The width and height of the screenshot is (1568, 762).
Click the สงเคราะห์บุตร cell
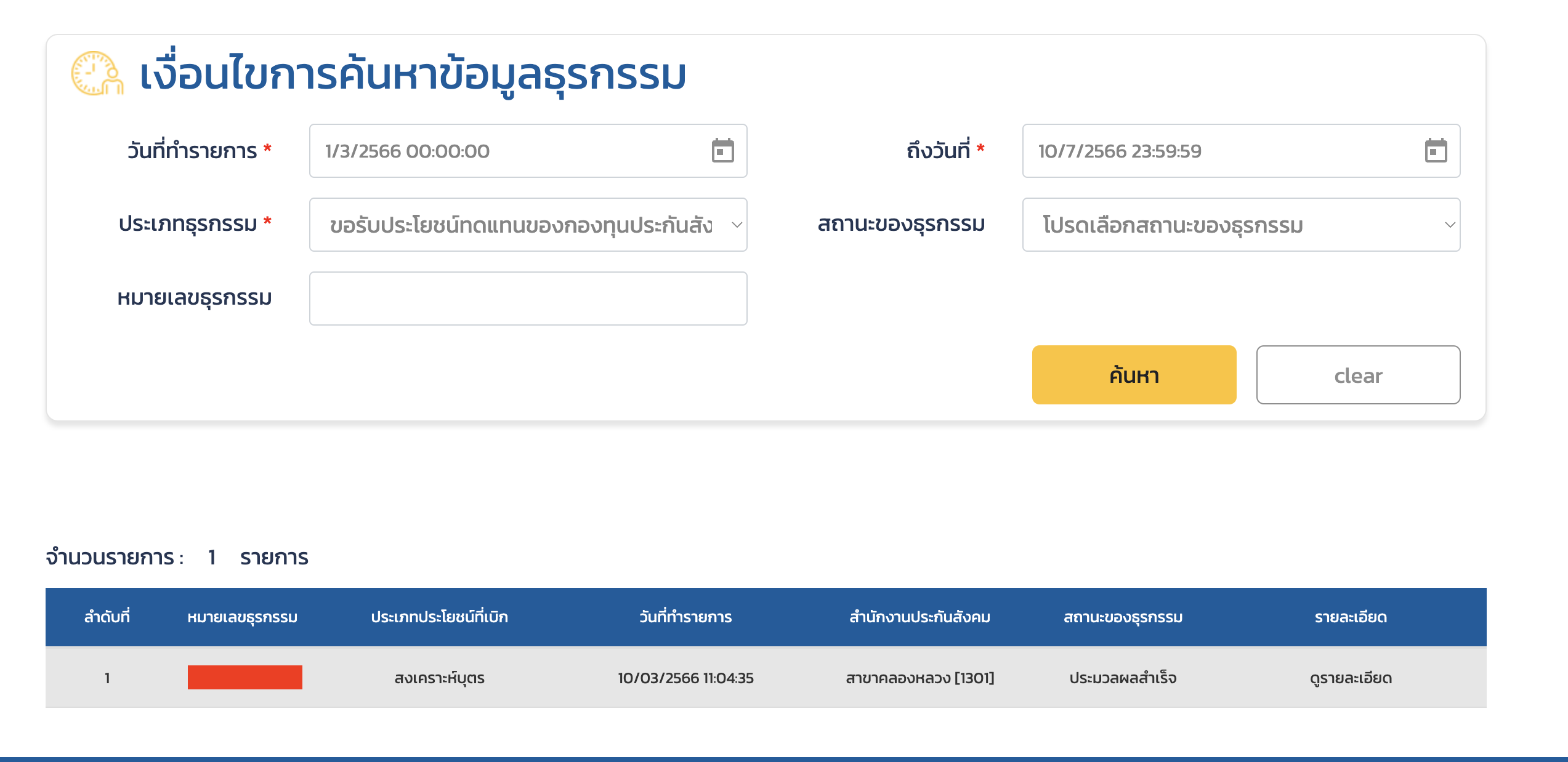click(x=439, y=678)
